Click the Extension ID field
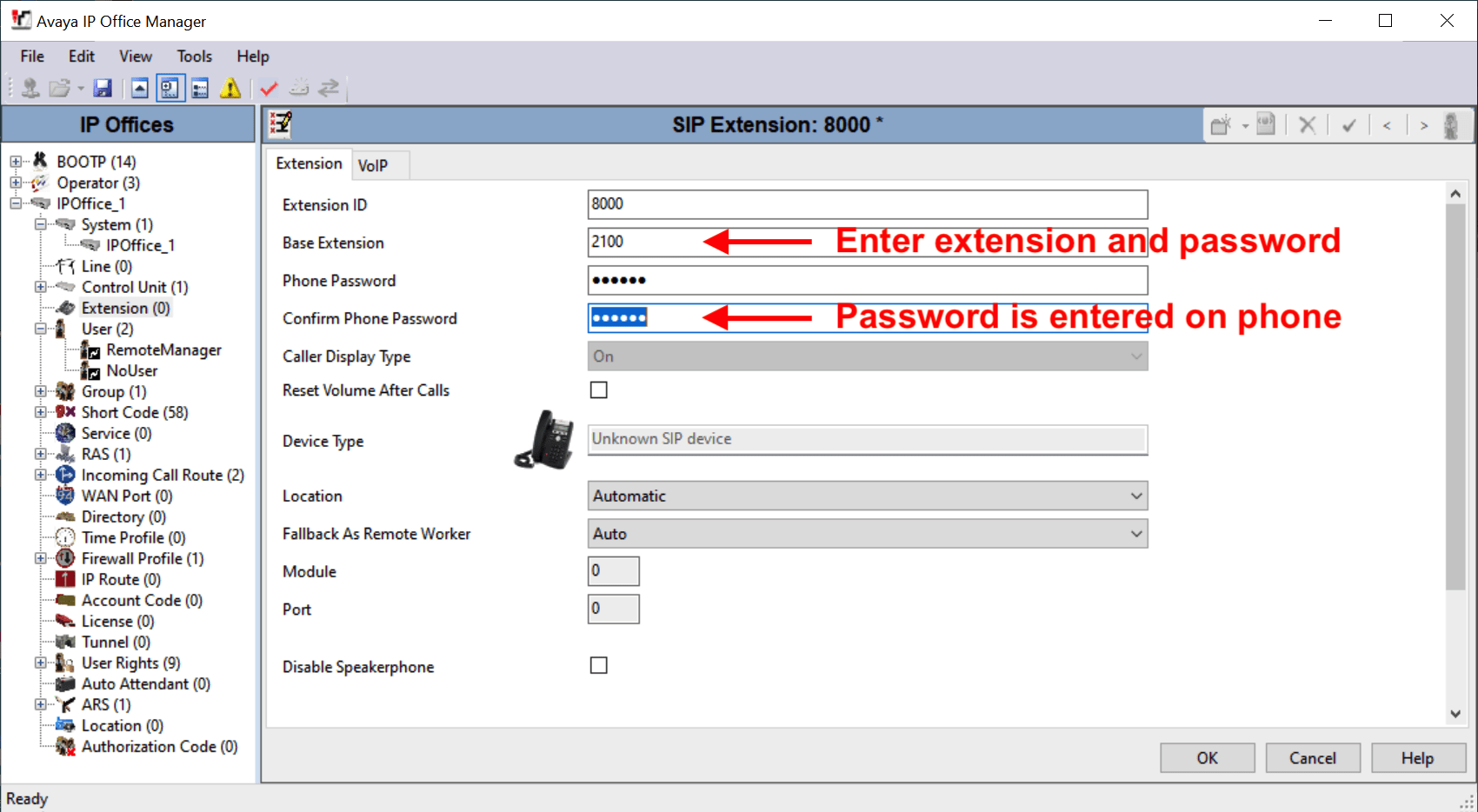Image resolution: width=1478 pixels, height=812 pixels. point(868,204)
